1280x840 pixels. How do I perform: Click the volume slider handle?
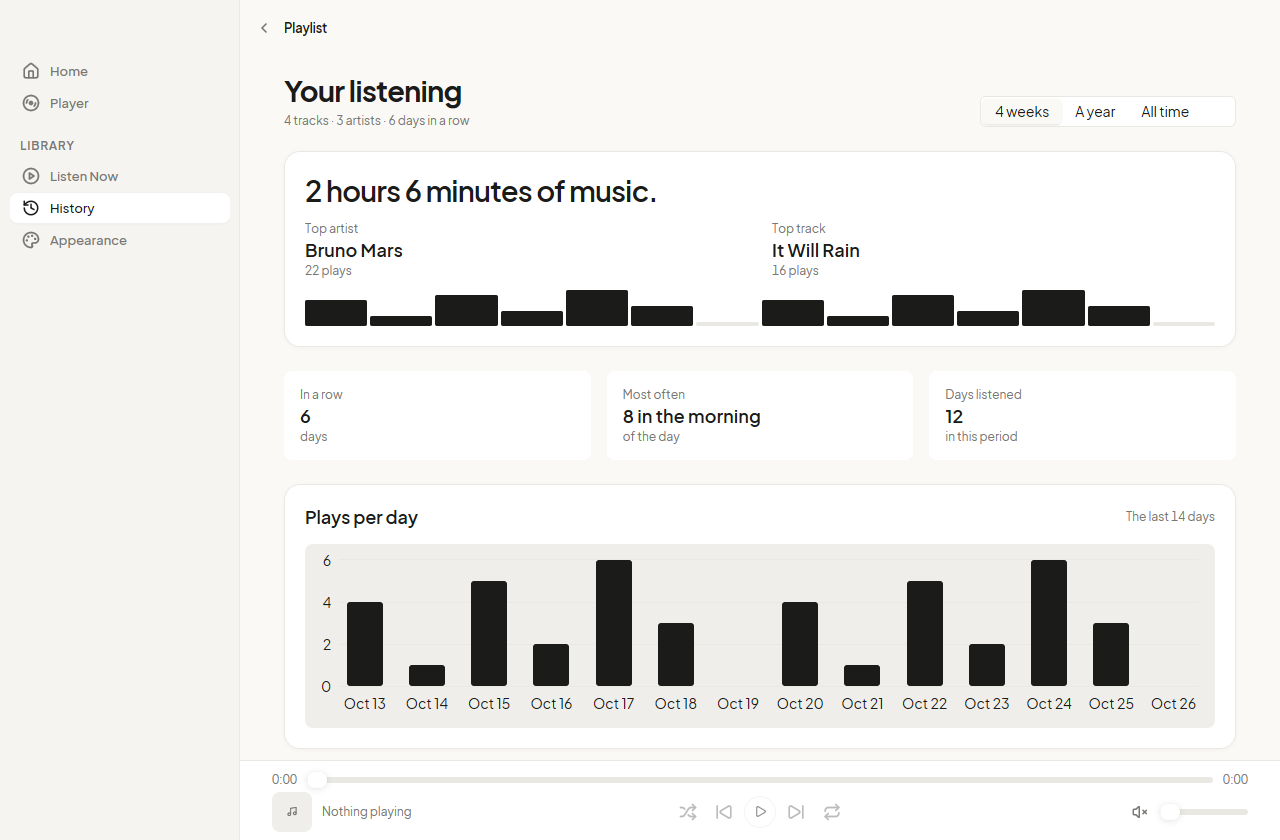point(1169,812)
